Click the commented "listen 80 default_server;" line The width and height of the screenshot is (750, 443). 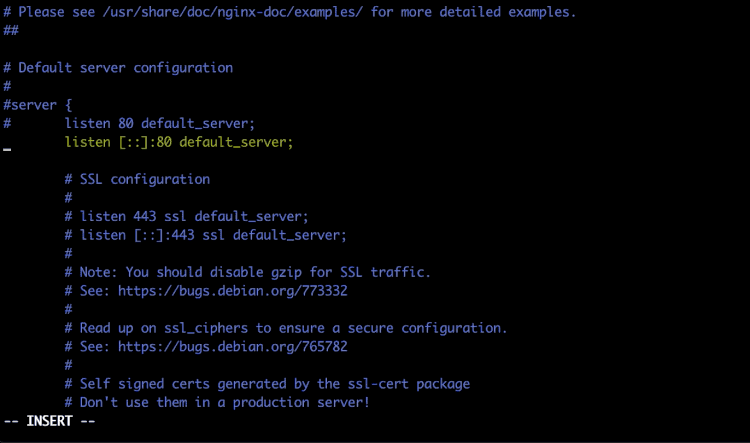point(160,124)
